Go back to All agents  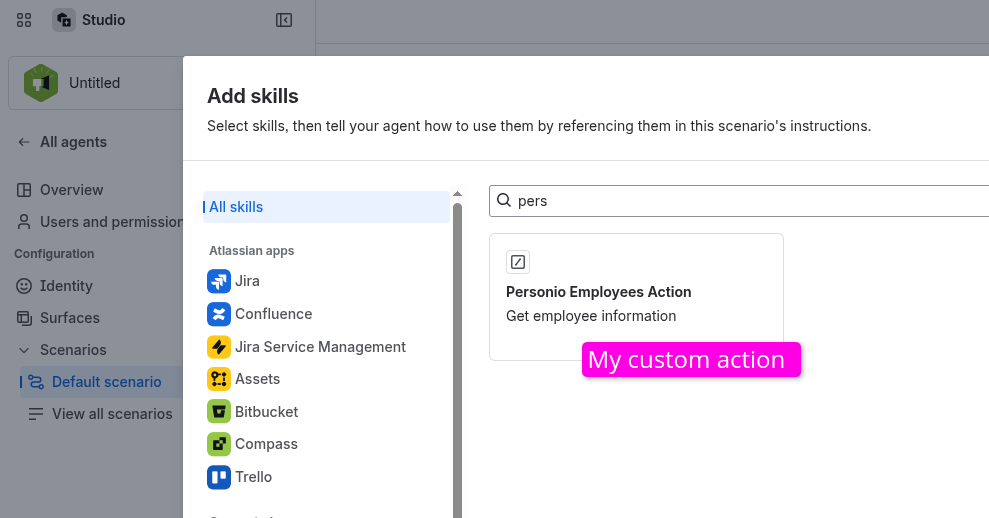point(73,142)
